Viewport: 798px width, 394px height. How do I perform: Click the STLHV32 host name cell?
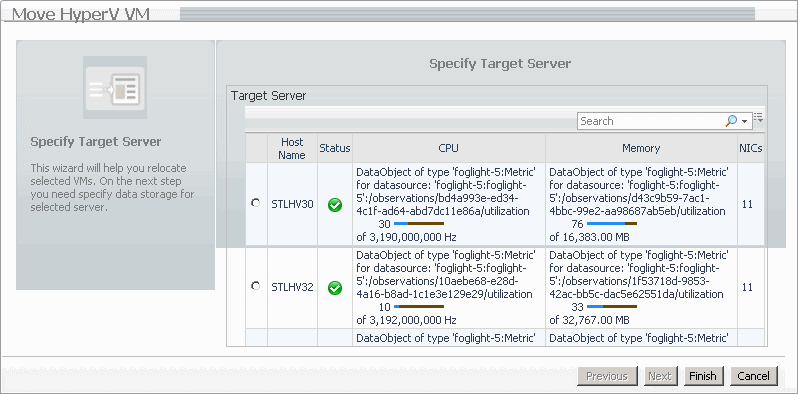click(292, 288)
